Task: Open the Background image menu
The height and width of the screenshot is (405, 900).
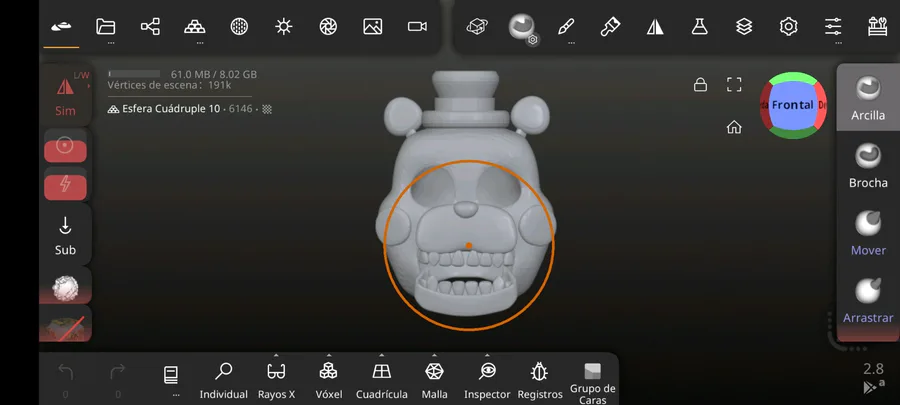Action: point(373,27)
